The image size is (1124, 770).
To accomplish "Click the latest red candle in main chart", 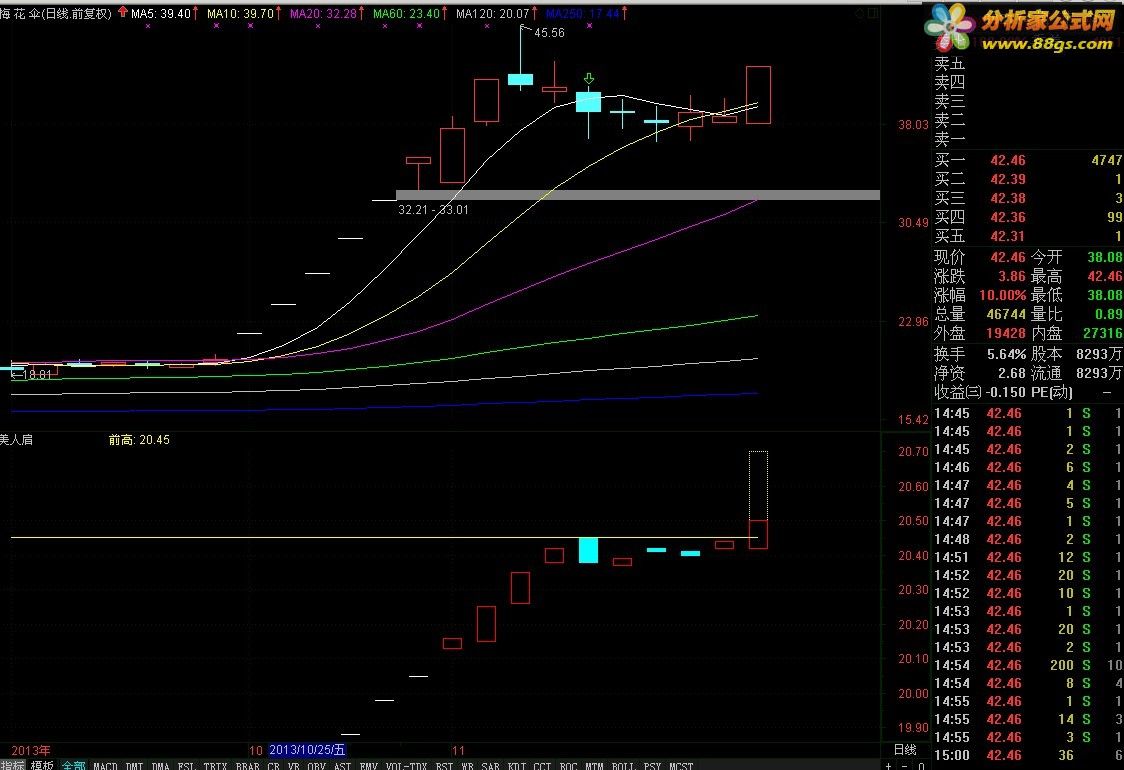I will [x=758, y=95].
